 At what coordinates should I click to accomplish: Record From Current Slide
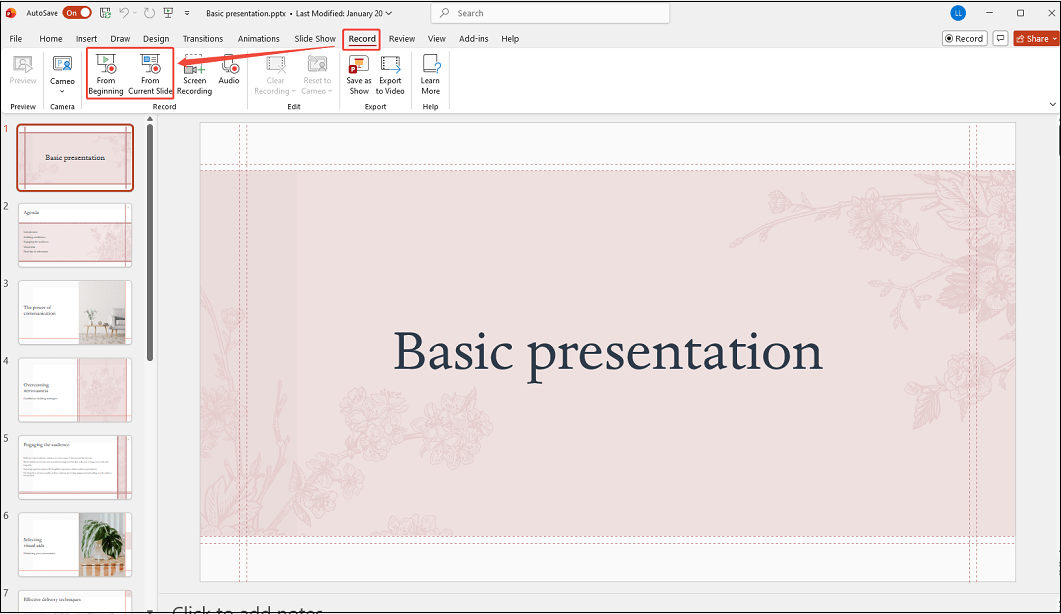coord(150,72)
